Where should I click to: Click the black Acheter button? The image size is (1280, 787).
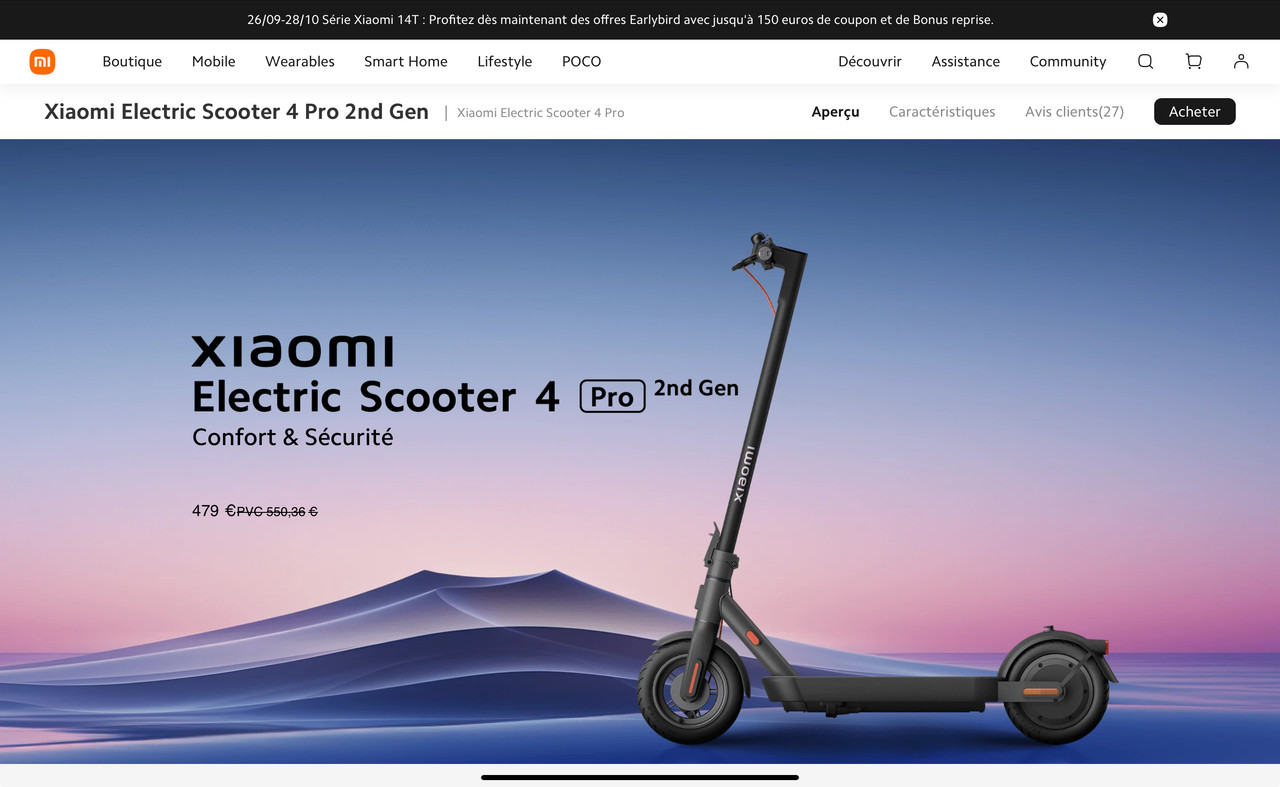pyautogui.click(x=1195, y=112)
